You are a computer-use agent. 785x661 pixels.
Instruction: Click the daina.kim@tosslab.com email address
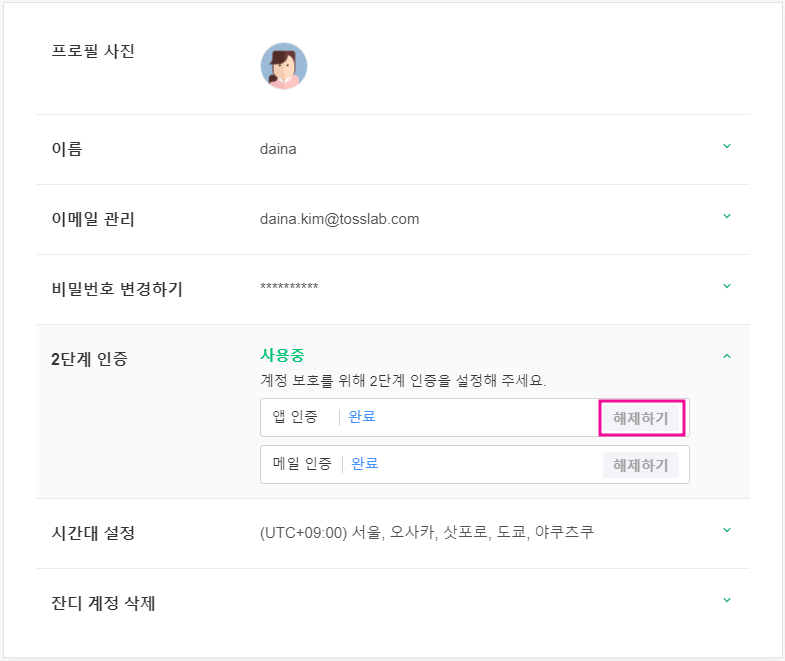(x=339, y=219)
